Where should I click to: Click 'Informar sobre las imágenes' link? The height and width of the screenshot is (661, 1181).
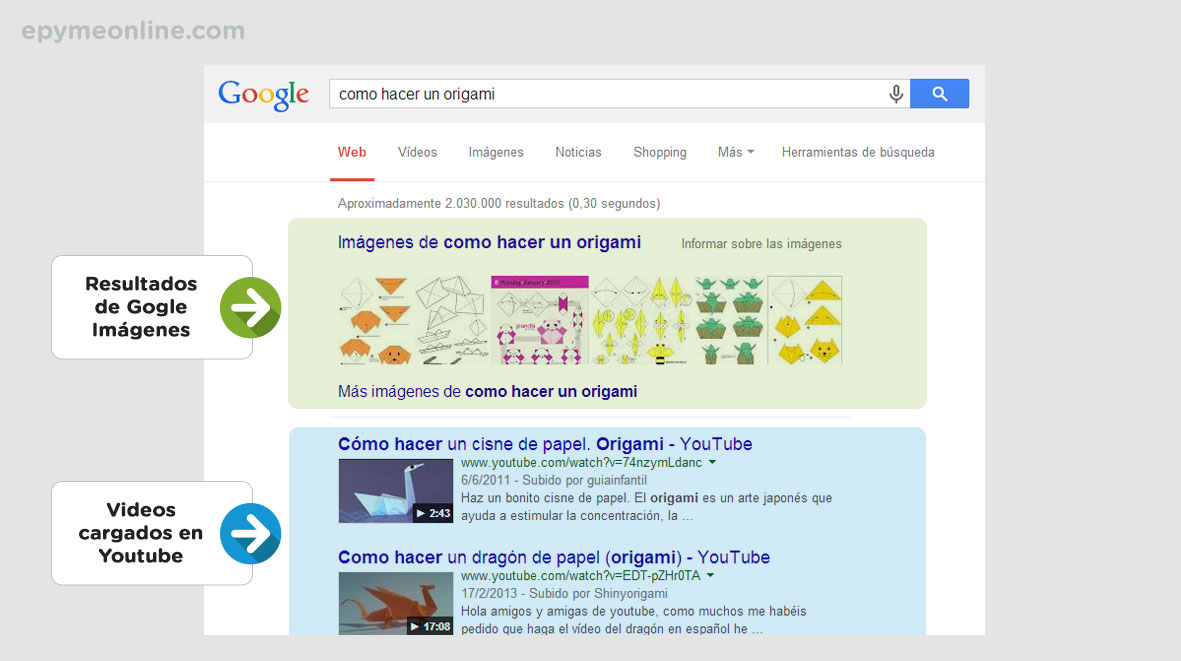(x=761, y=244)
